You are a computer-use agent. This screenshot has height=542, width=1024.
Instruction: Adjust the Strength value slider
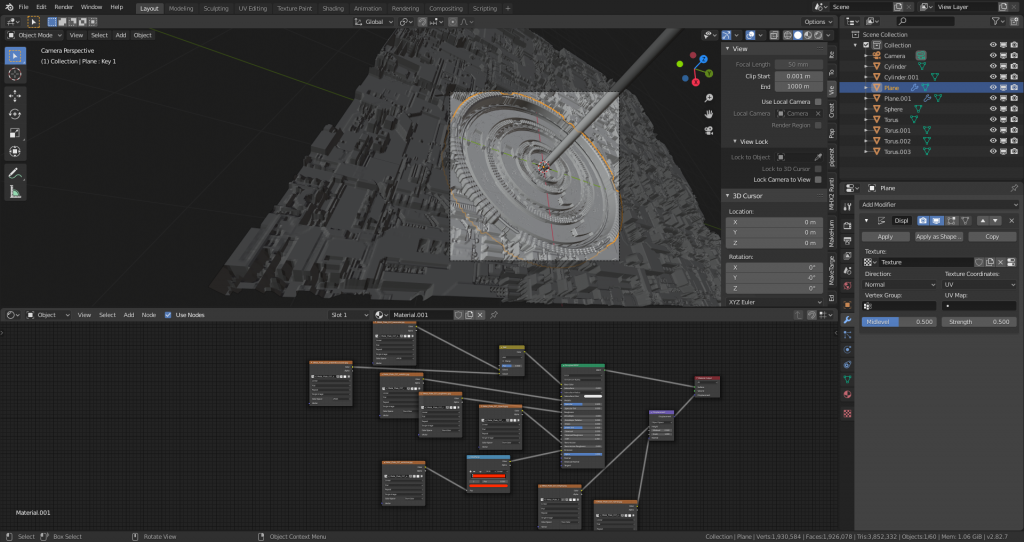coord(979,322)
